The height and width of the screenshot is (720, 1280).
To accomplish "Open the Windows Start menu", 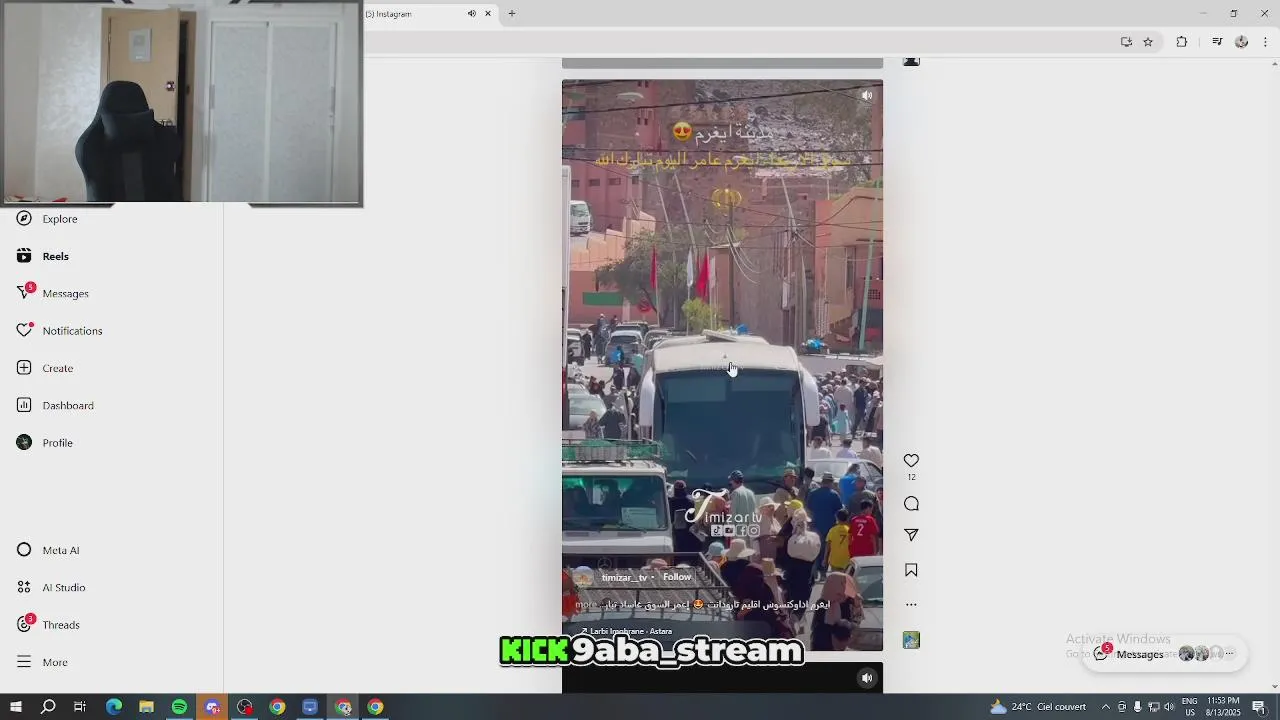I will 15,707.
